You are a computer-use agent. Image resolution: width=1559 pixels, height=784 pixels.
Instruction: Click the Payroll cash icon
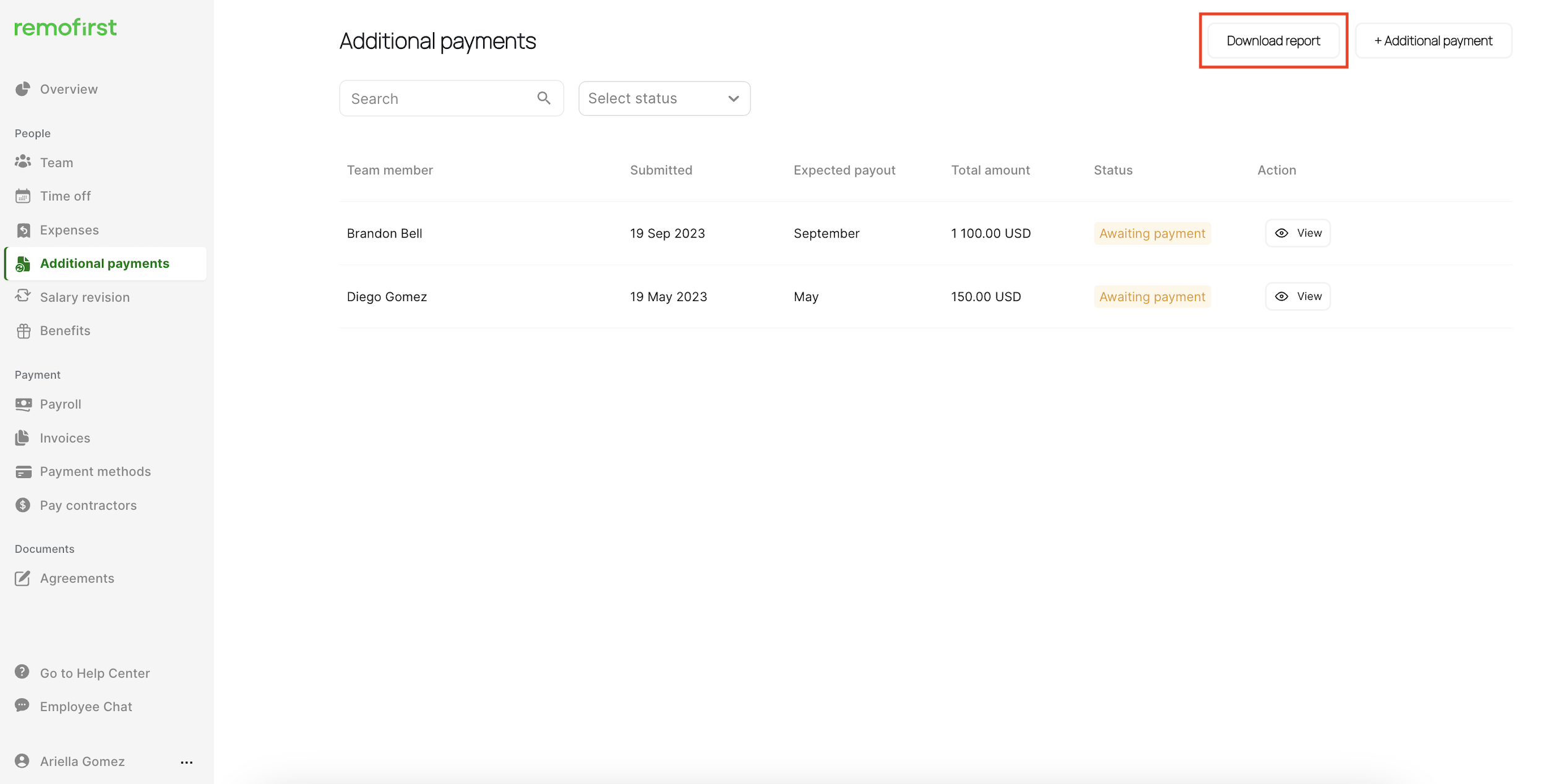(x=23, y=404)
